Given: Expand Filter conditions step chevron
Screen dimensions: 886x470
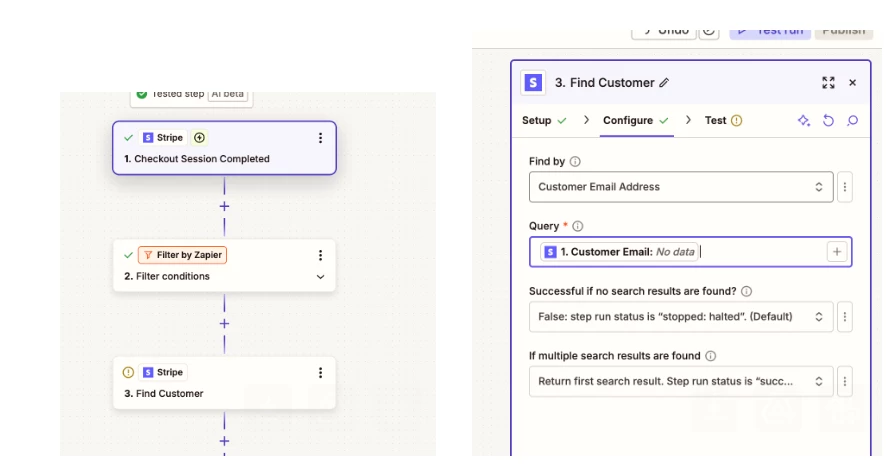Looking at the screenshot, I should click(x=320, y=277).
